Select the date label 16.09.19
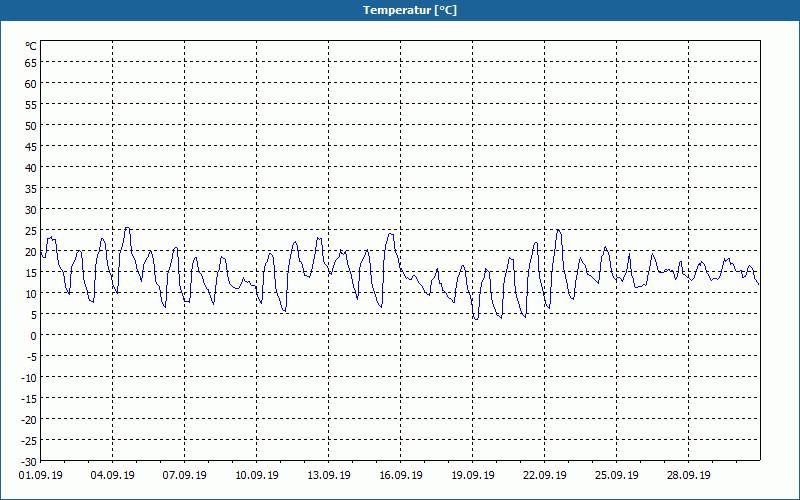The image size is (800, 500). 401,476
